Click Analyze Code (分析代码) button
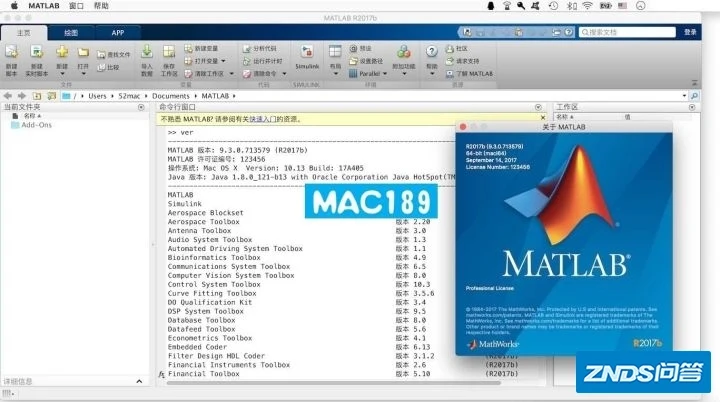The width and height of the screenshot is (720, 402). (x=259, y=48)
